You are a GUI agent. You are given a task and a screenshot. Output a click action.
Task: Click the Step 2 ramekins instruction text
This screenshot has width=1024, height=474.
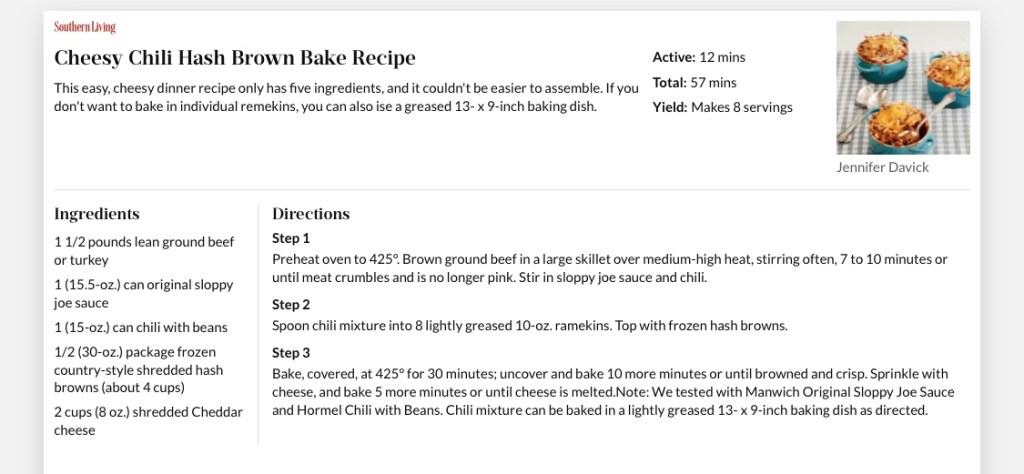click(x=530, y=325)
